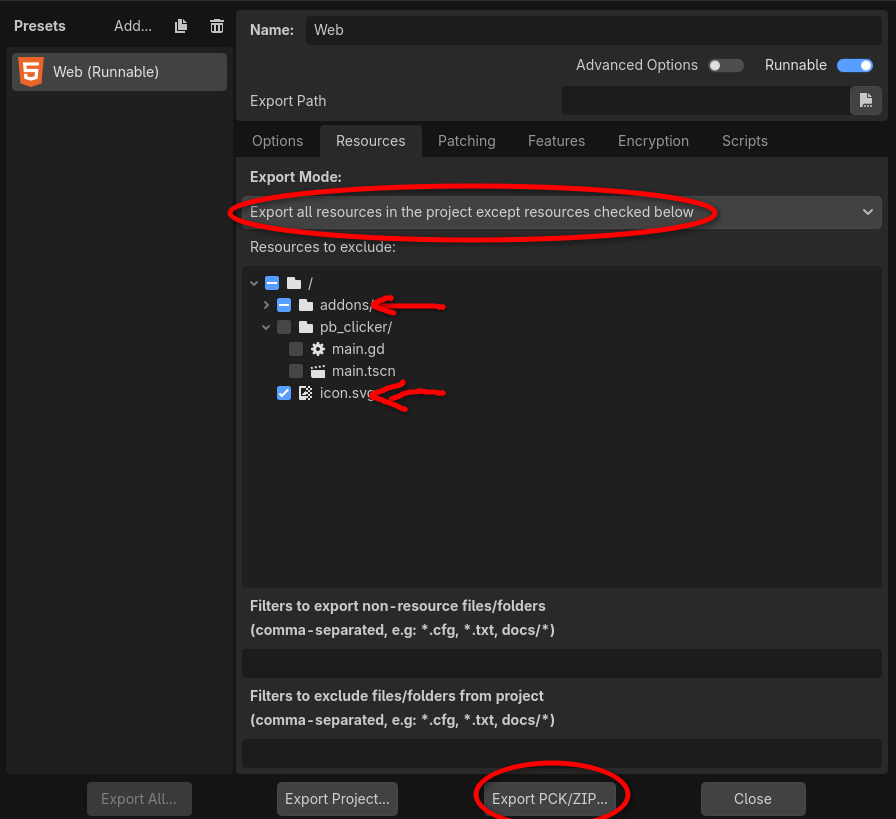Check the pb_clicker folder checkbox
The image size is (896, 819).
click(284, 327)
